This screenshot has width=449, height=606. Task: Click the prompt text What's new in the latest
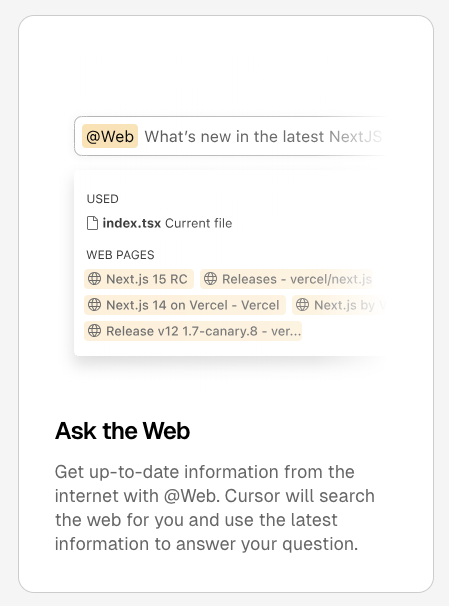[234, 136]
